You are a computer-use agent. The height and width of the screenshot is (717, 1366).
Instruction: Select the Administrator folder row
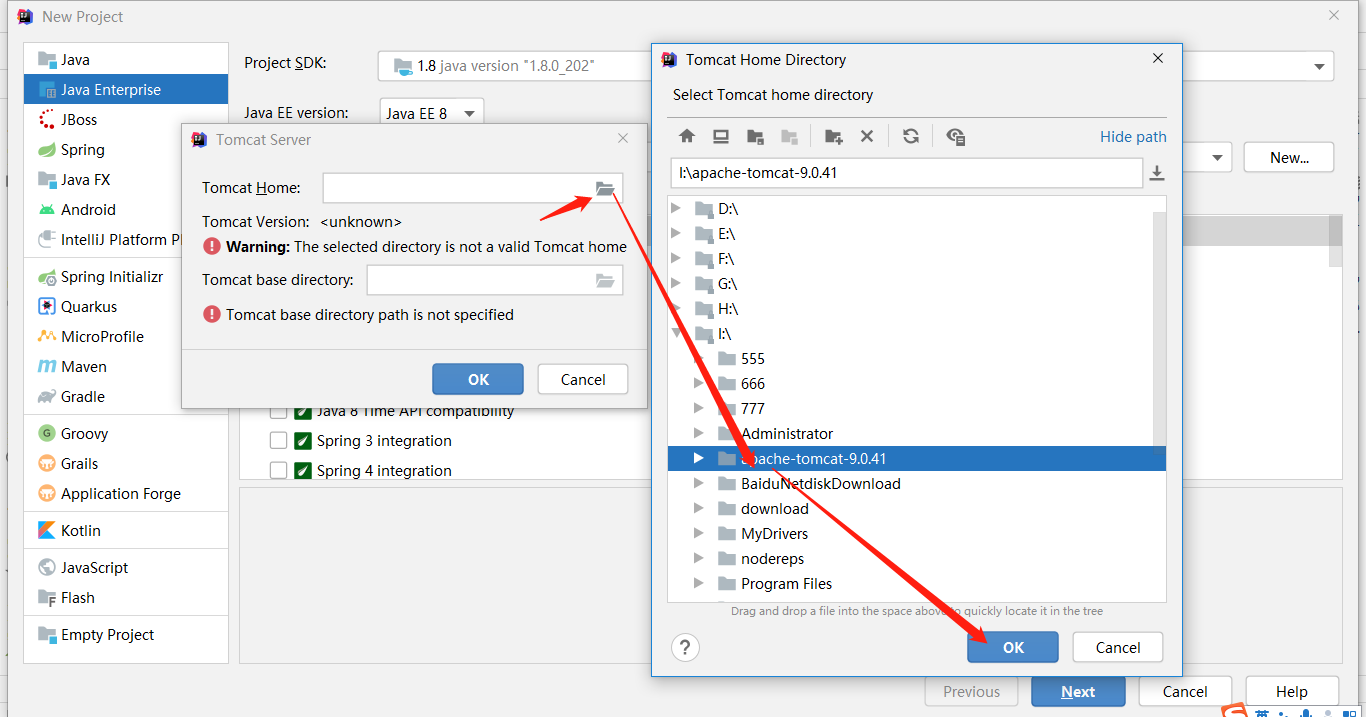(917, 434)
